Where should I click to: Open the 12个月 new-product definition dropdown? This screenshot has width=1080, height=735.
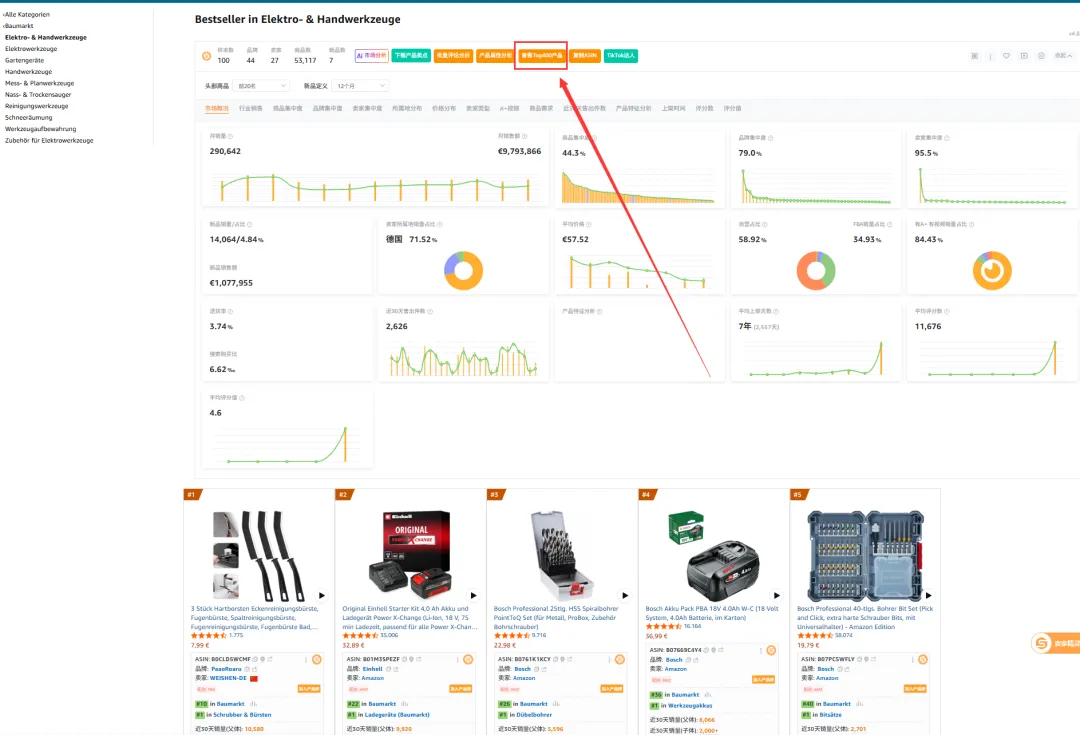(360, 86)
